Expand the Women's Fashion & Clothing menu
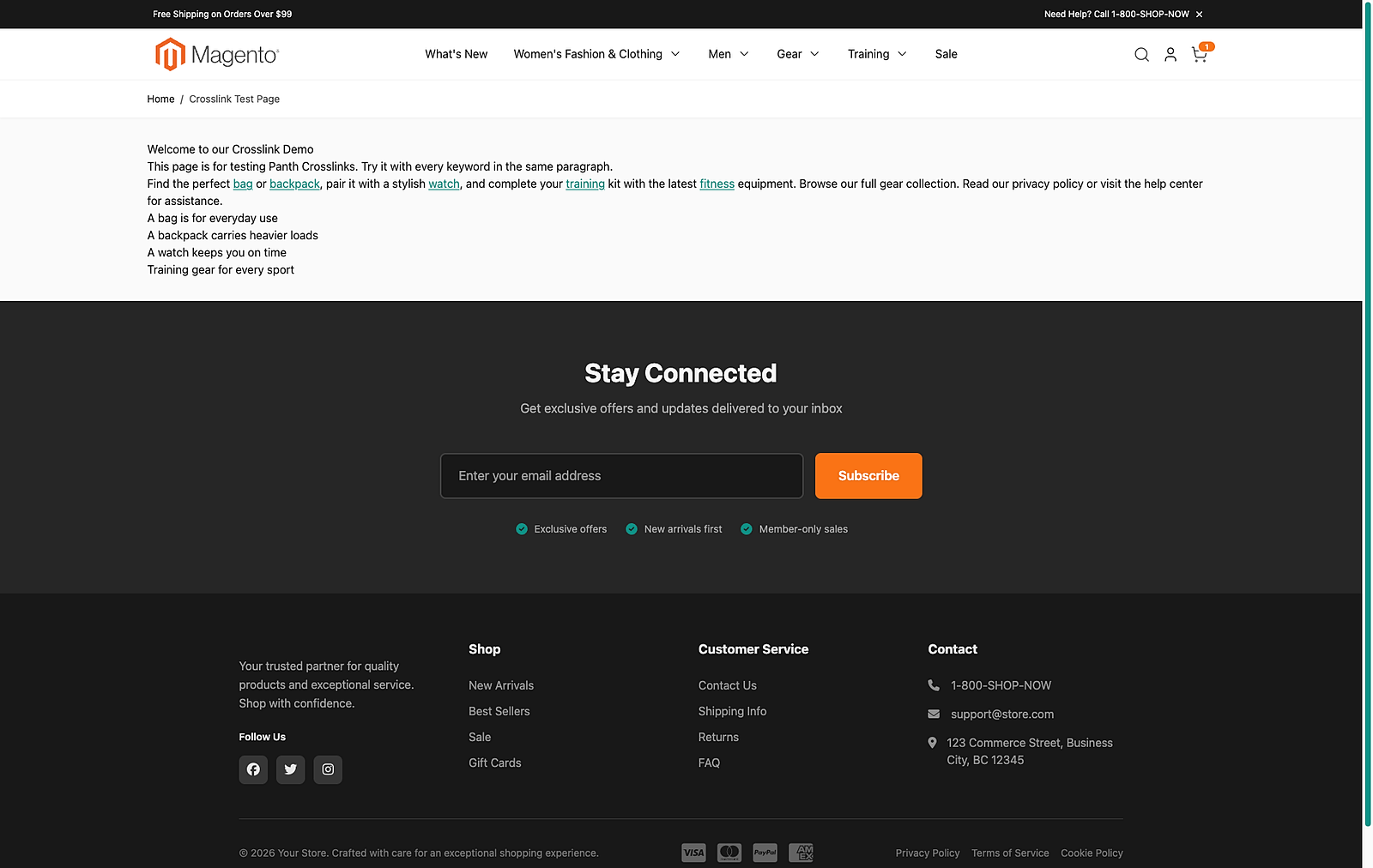The height and width of the screenshot is (868, 1373). tap(596, 54)
